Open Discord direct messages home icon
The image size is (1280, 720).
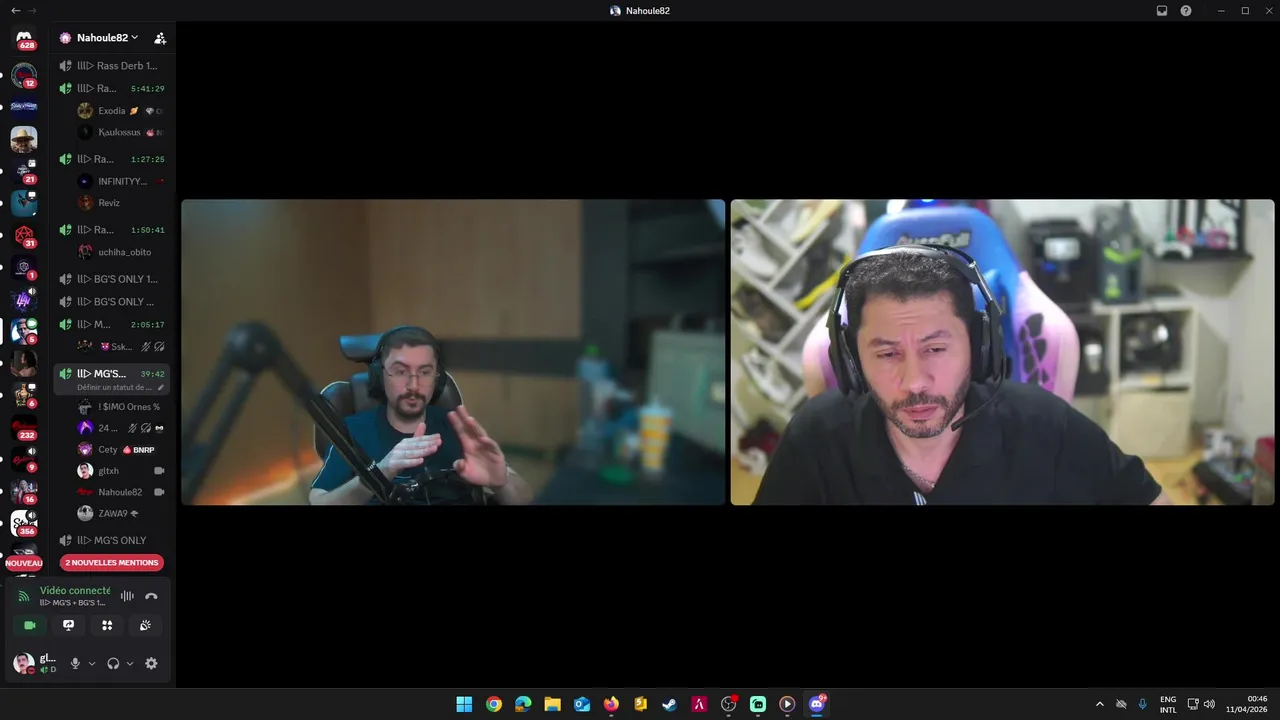pos(24,38)
